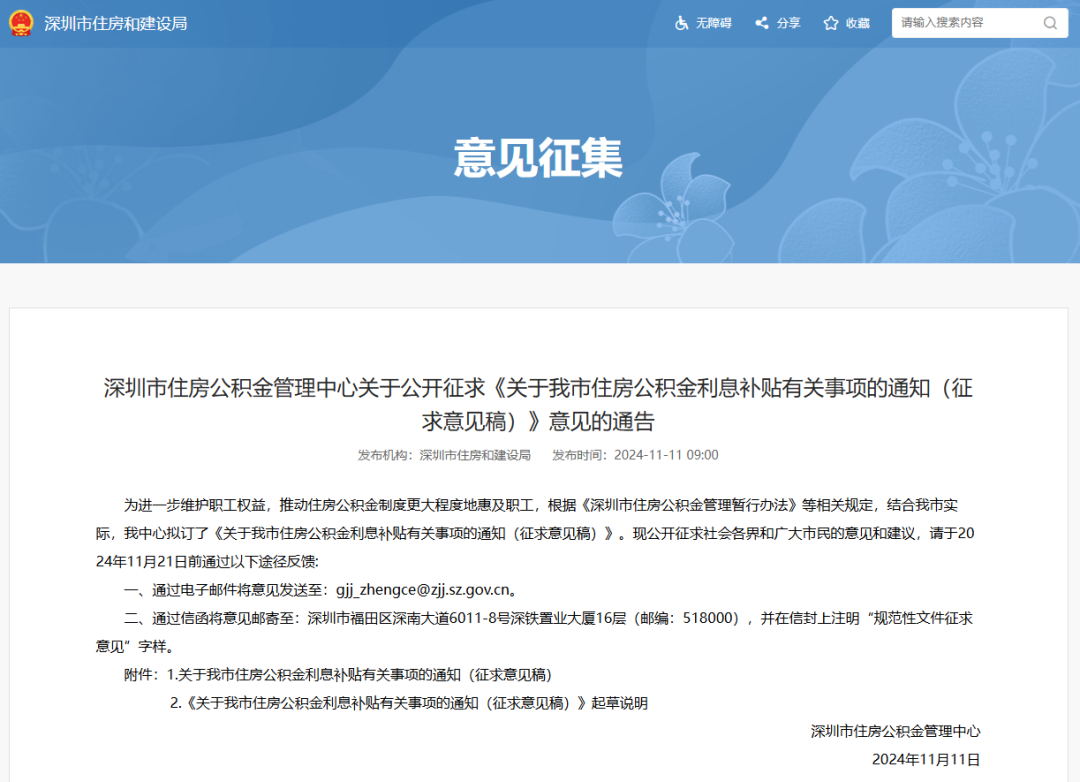Click the 发布时间：2024-11-11 09:00 text

(635, 455)
